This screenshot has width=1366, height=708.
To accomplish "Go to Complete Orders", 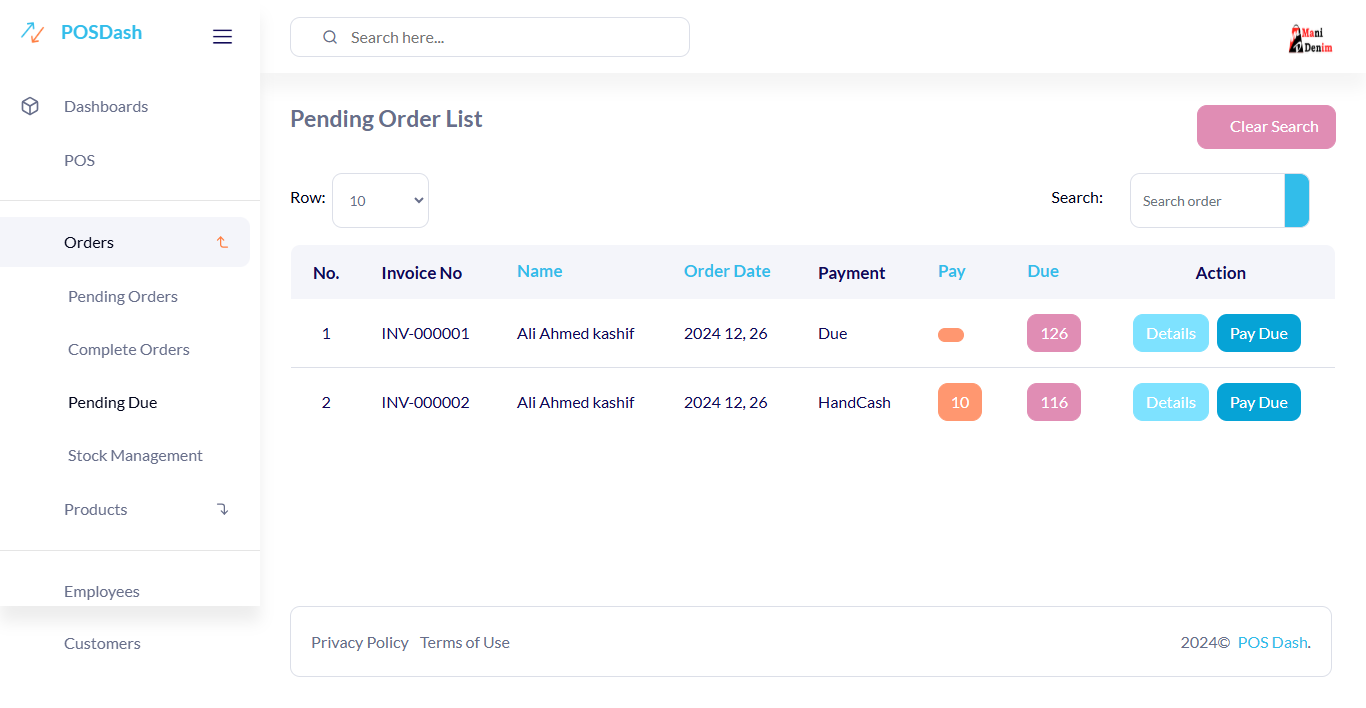I will tap(129, 349).
